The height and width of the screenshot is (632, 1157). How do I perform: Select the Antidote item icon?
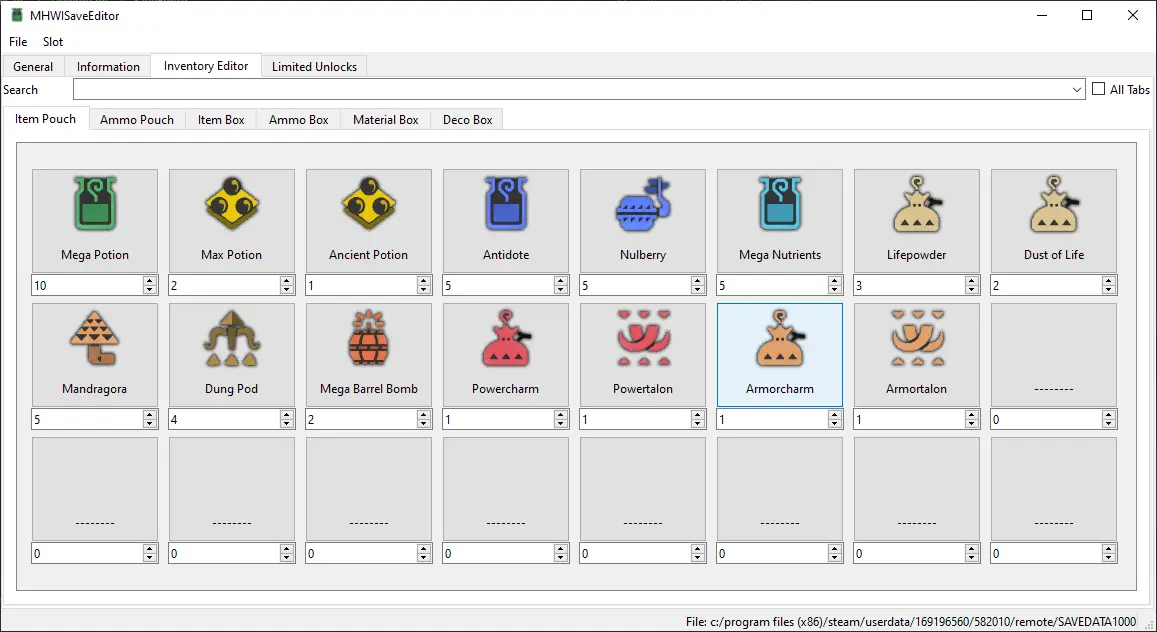(506, 203)
